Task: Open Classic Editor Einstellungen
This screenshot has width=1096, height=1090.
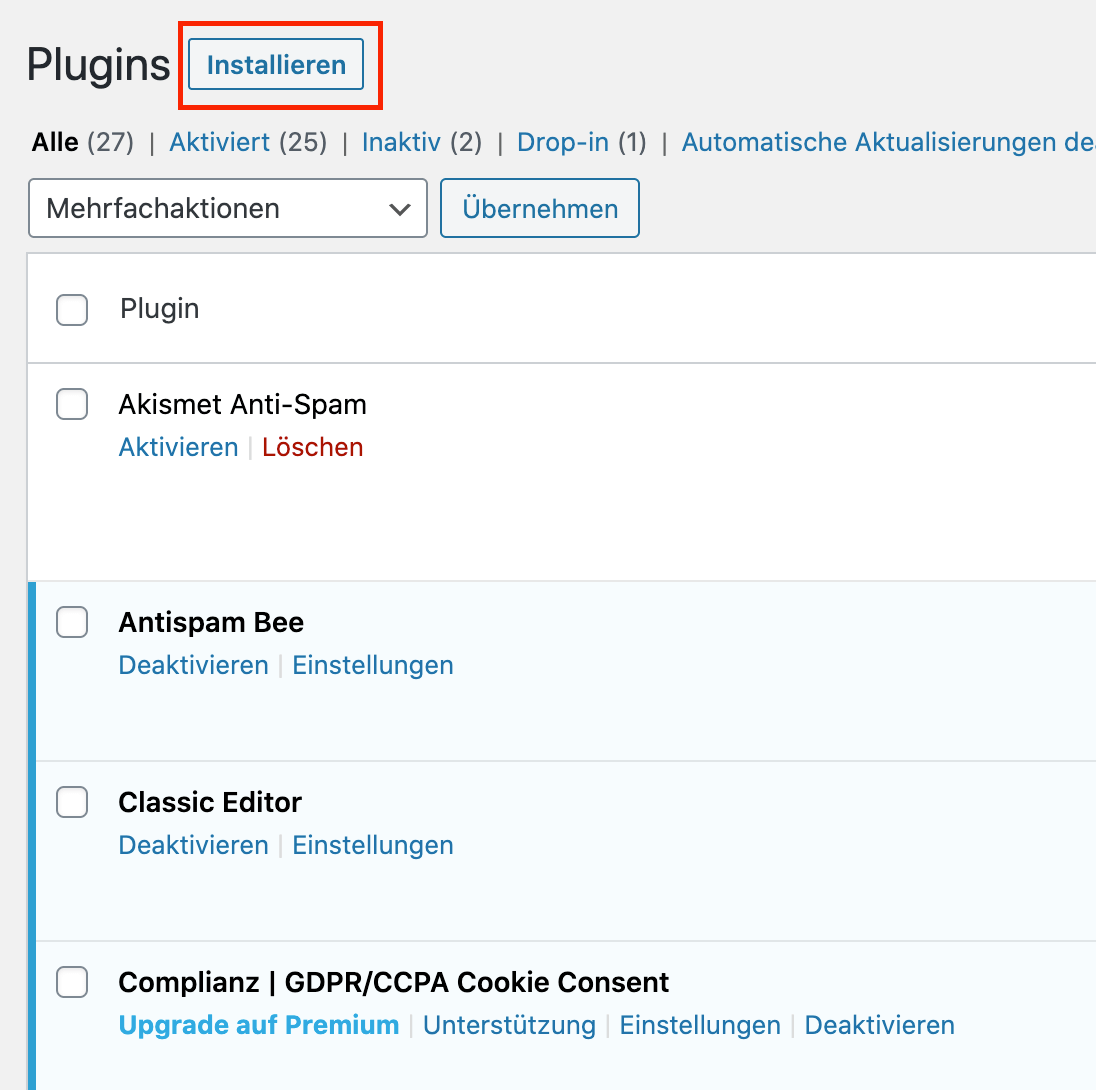Action: pos(373,845)
